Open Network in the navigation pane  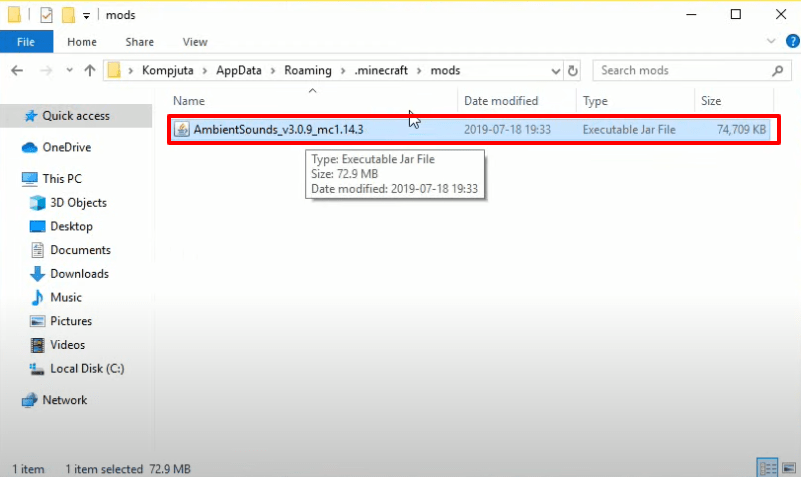(x=64, y=400)
